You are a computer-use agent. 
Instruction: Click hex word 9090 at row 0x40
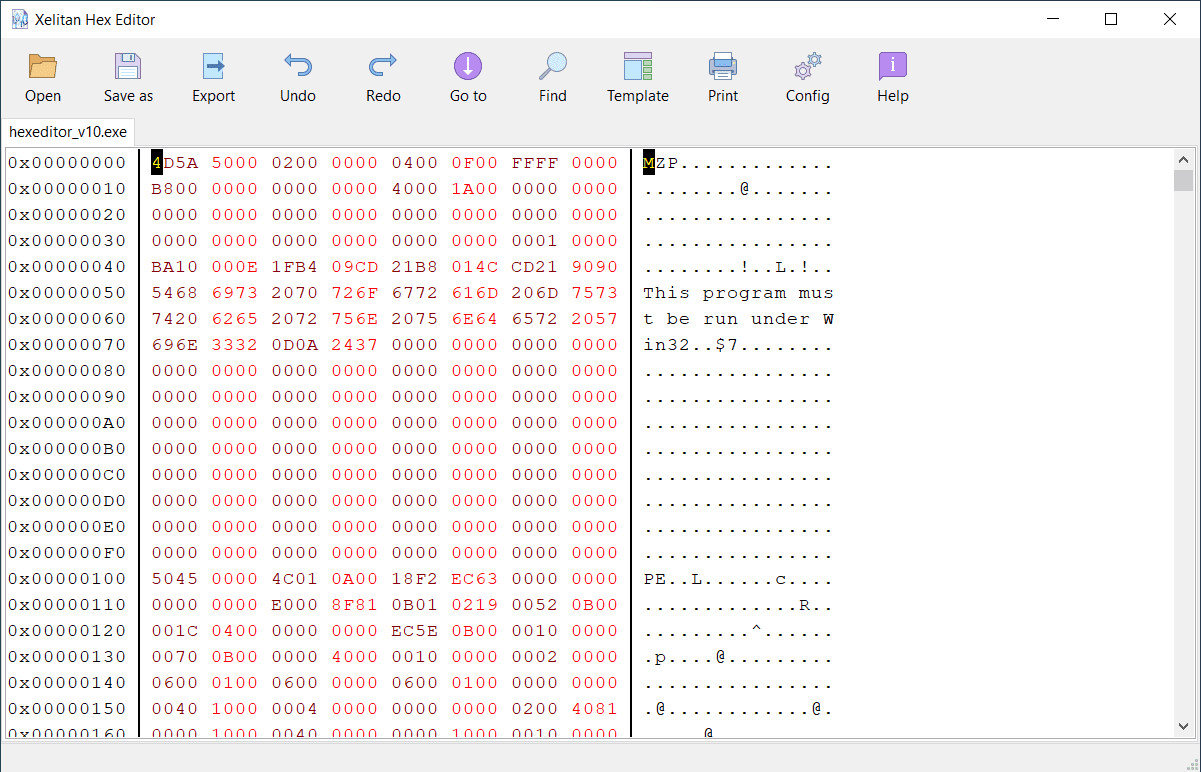tap(595, 267)
